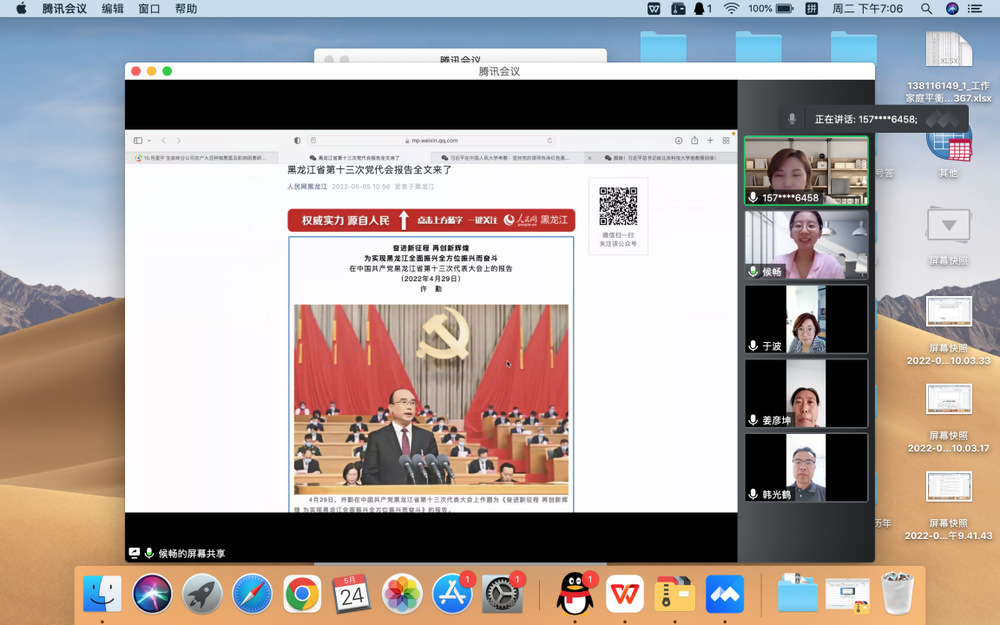This screenshot has width=1000, height=625.
Task: Click the battery status indicator
Action: [x=785, y=8]
